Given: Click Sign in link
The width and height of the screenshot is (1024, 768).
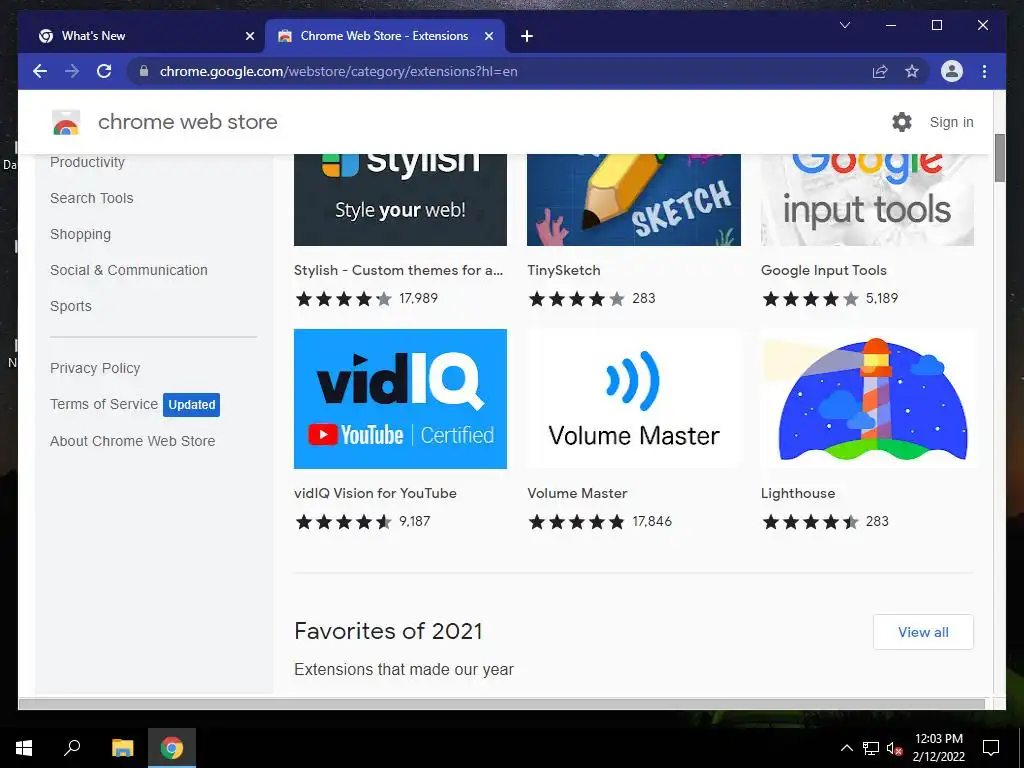Looking at the screenshot, I should click(952, 122).
